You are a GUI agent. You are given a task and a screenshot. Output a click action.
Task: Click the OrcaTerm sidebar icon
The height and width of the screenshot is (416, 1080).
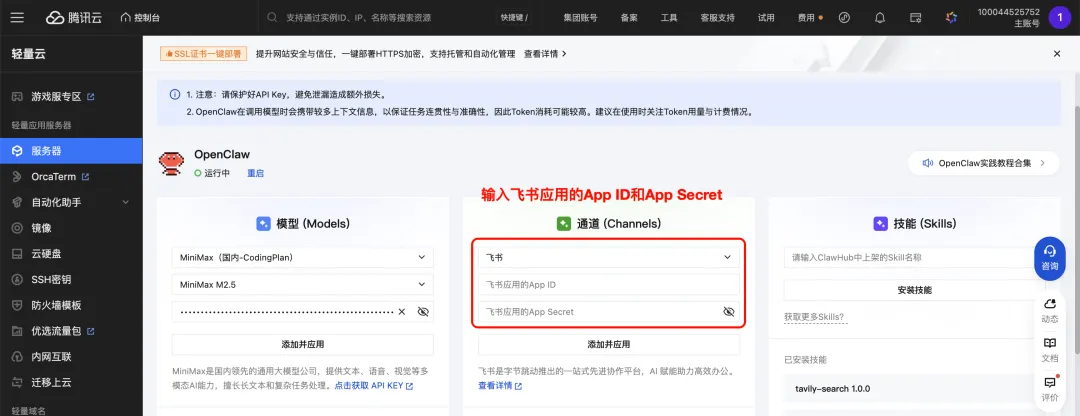click(17, 177)
